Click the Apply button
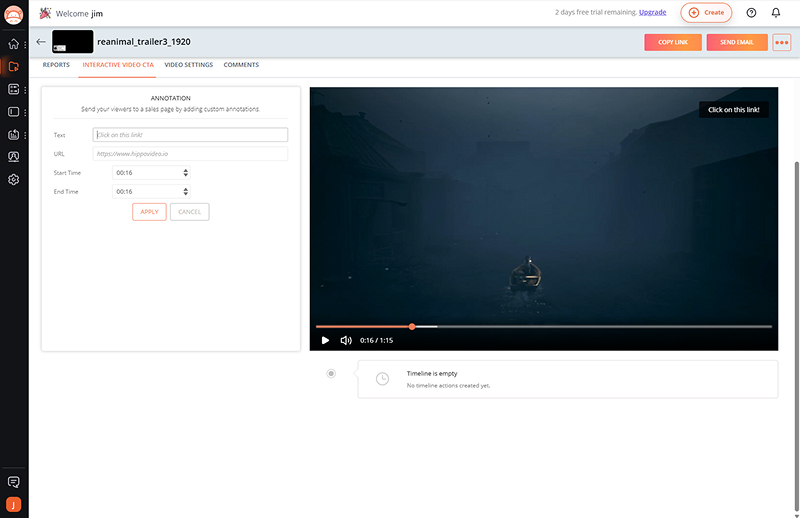800x518 pixels. (149, 212)
